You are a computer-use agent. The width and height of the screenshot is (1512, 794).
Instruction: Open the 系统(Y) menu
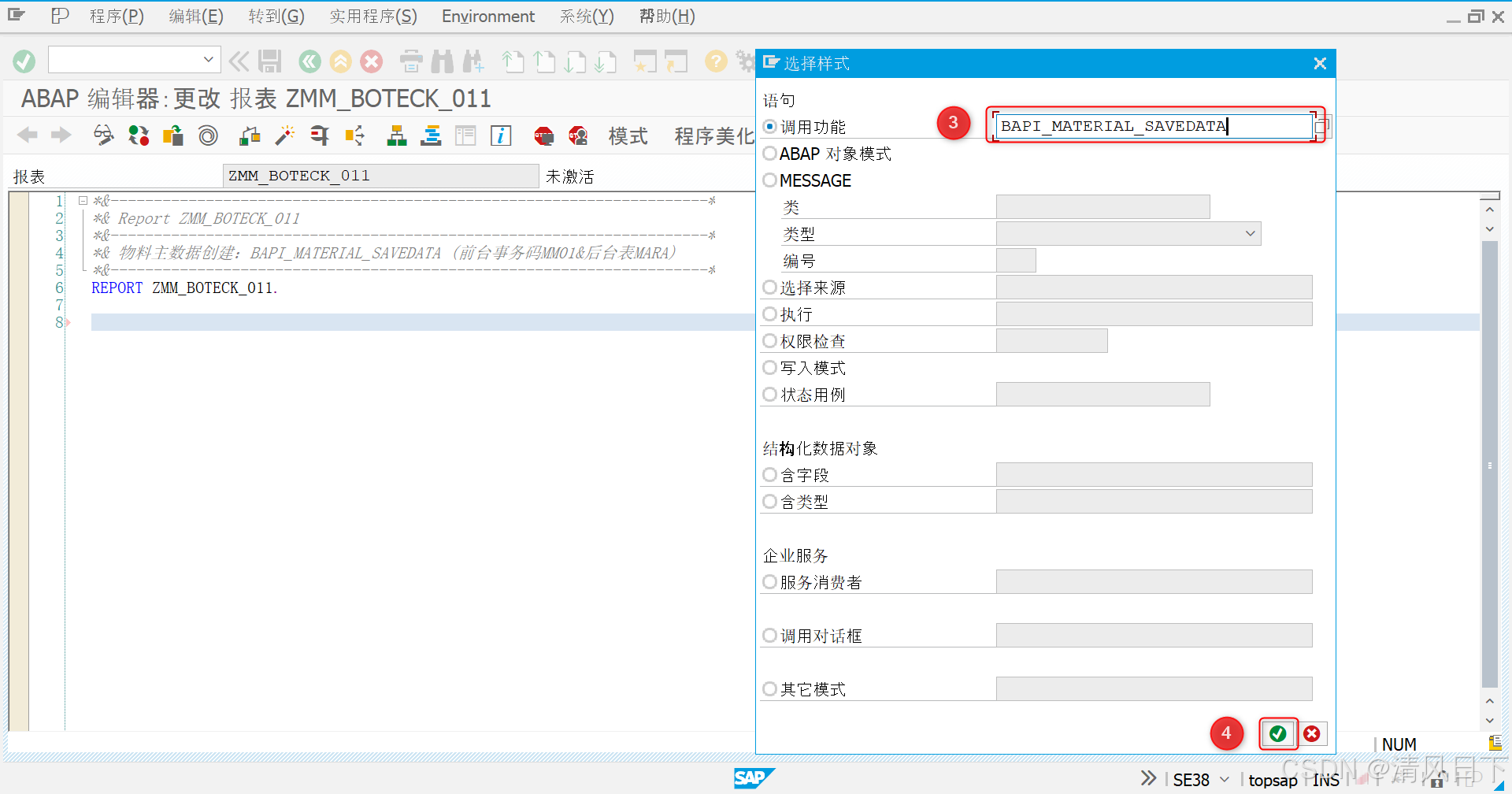point(586,16)
